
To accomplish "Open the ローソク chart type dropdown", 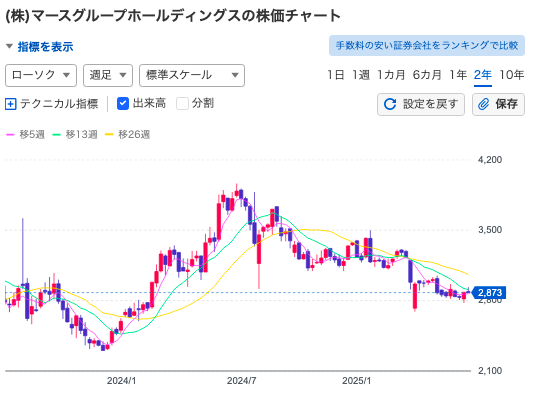I will 41,75.
